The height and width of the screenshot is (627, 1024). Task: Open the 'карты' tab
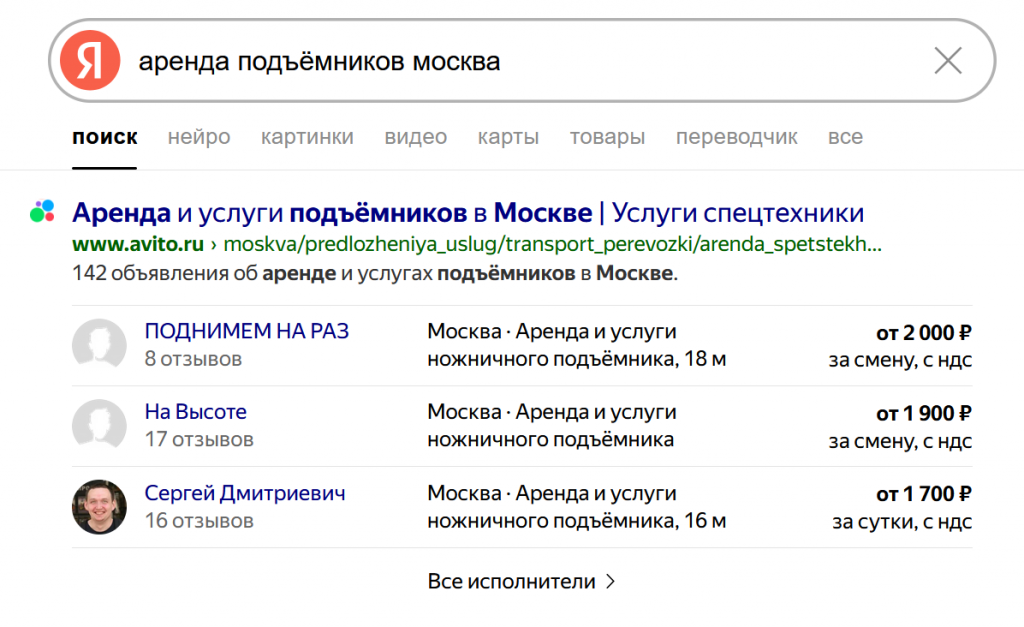pos(508,137)
